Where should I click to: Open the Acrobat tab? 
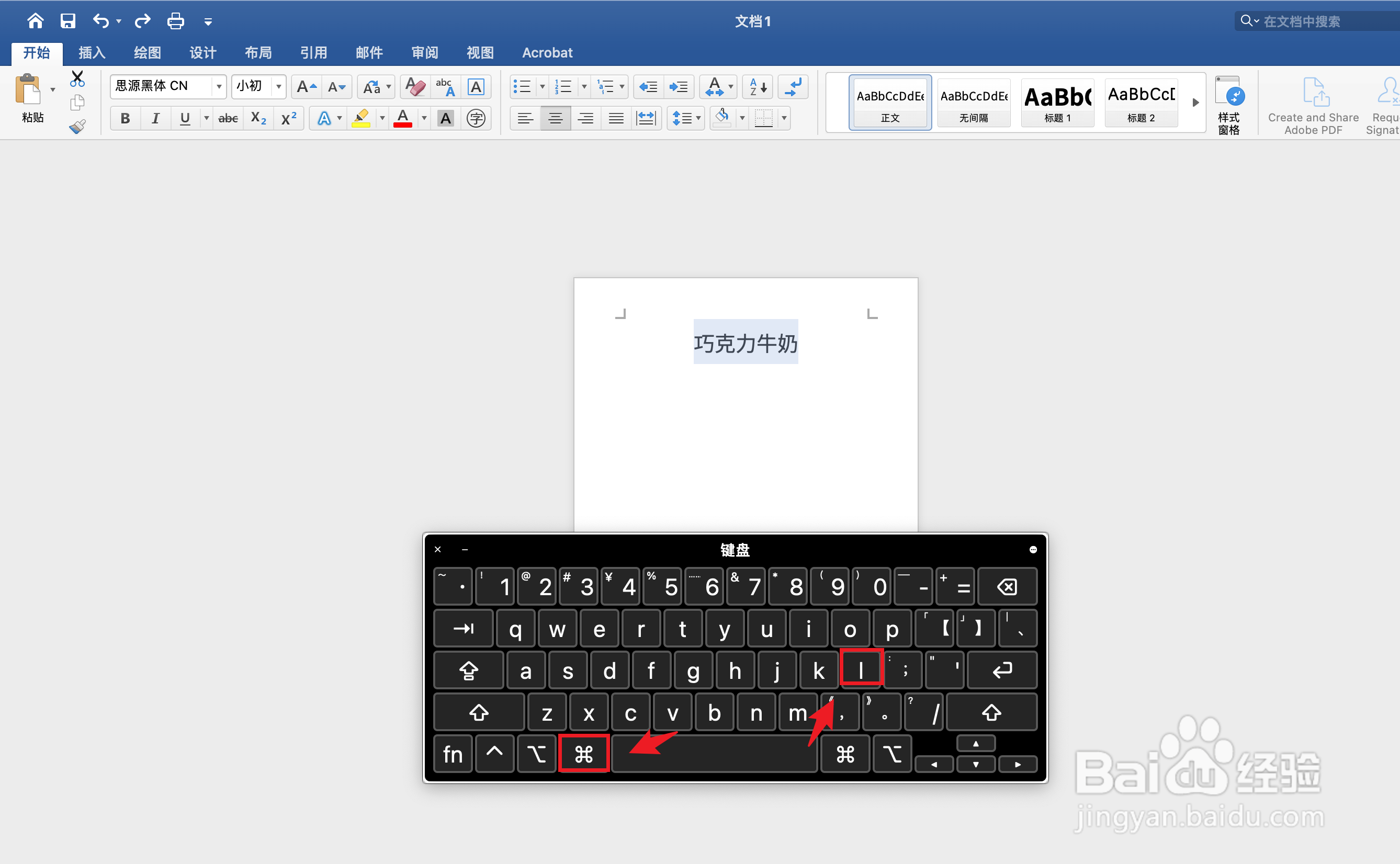pyautogui.click(x=547, y=53)
